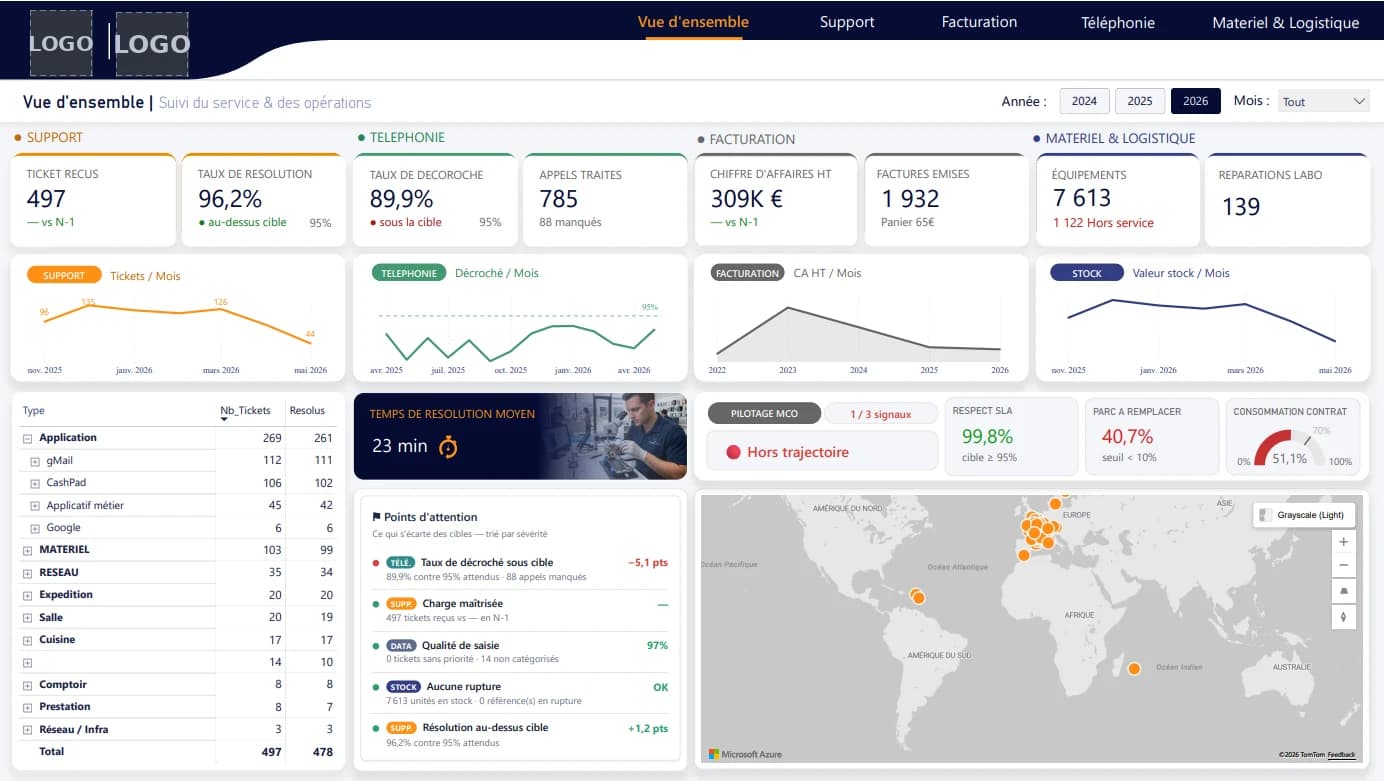
Task: Open Résolution au-dessus cible attention item
Action: tap(520, 735)
